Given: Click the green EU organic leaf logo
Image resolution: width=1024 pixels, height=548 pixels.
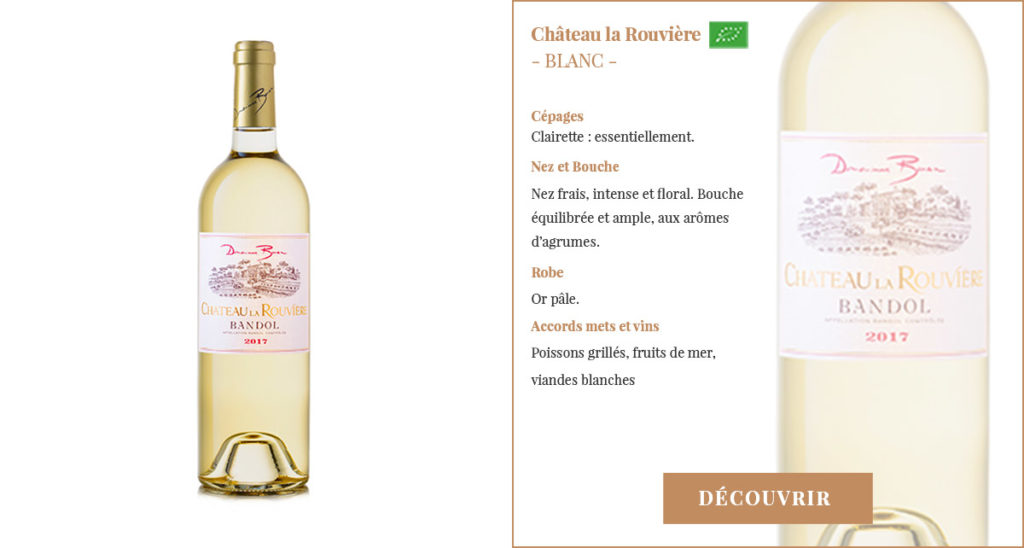Looking at the screenshot, I should point(728,35).
